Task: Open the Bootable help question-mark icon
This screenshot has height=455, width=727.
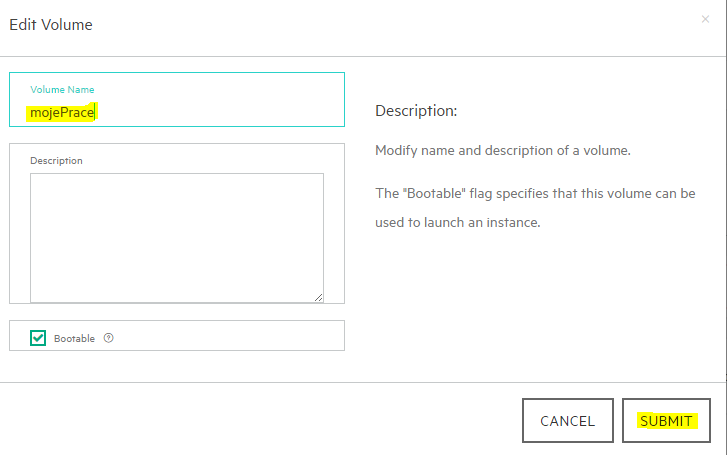Action: [108, 338]
